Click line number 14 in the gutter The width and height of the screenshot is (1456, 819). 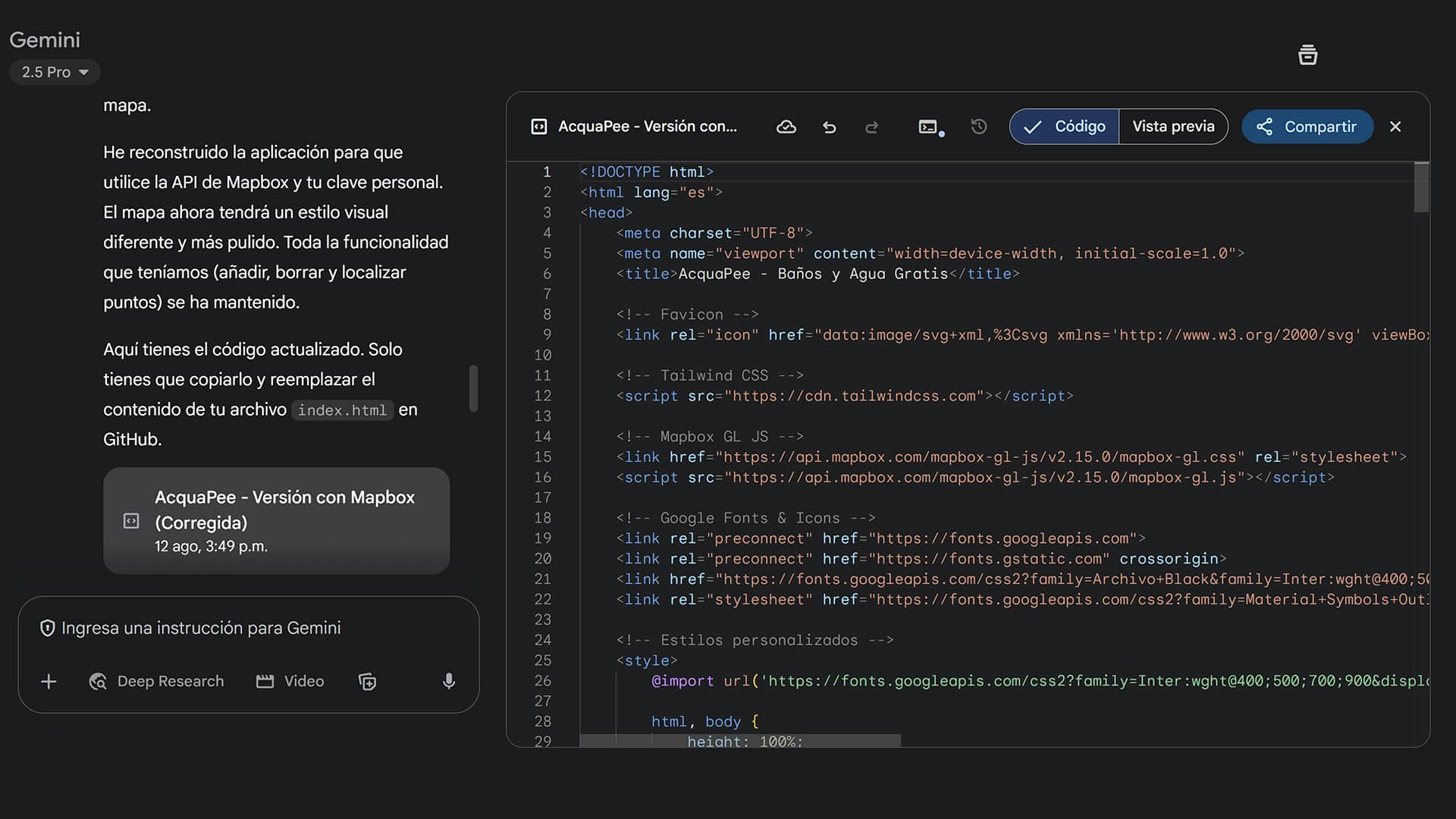[x=542, y=437]
